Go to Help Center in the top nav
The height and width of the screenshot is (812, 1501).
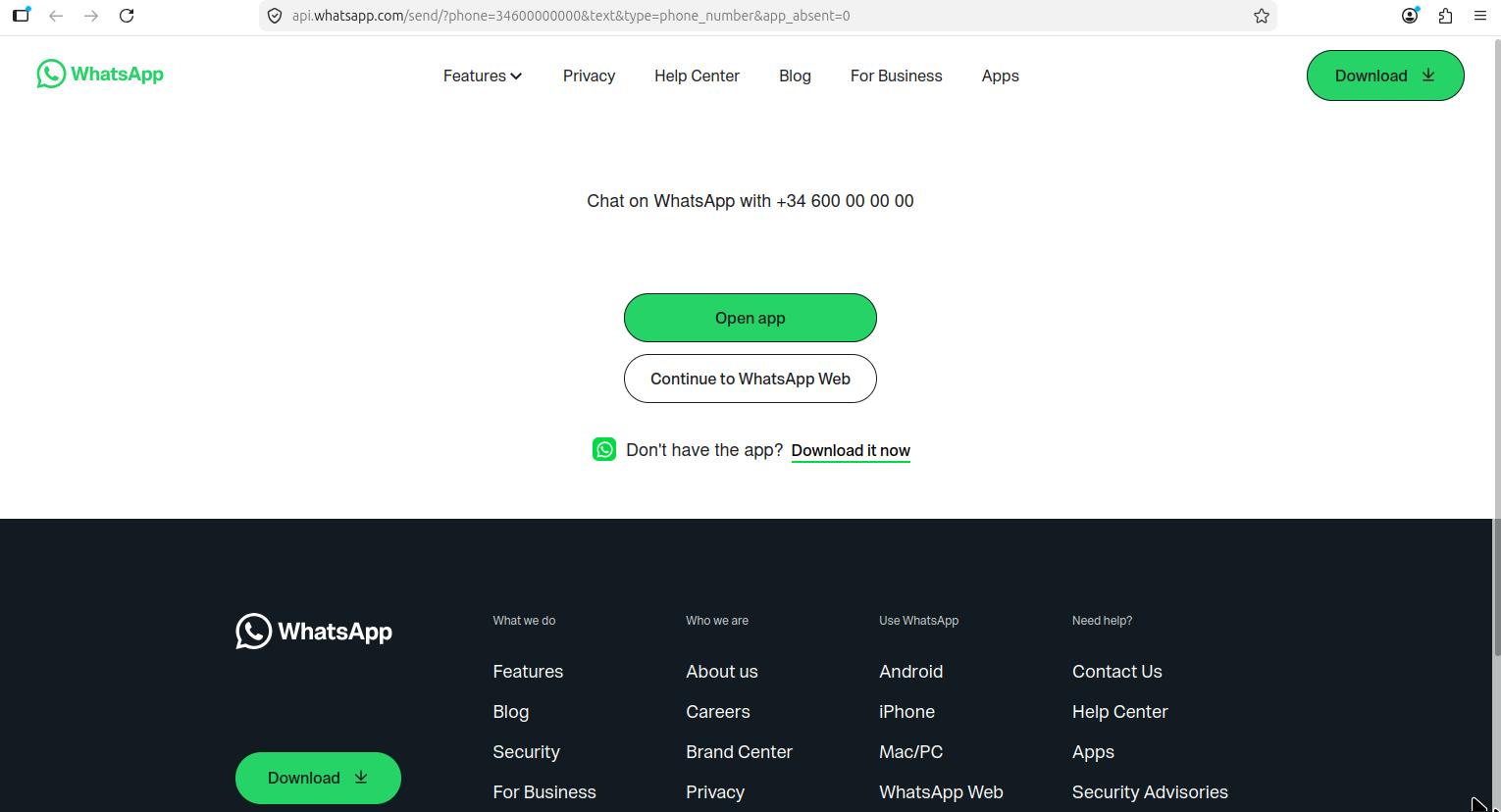coord(697,76)
